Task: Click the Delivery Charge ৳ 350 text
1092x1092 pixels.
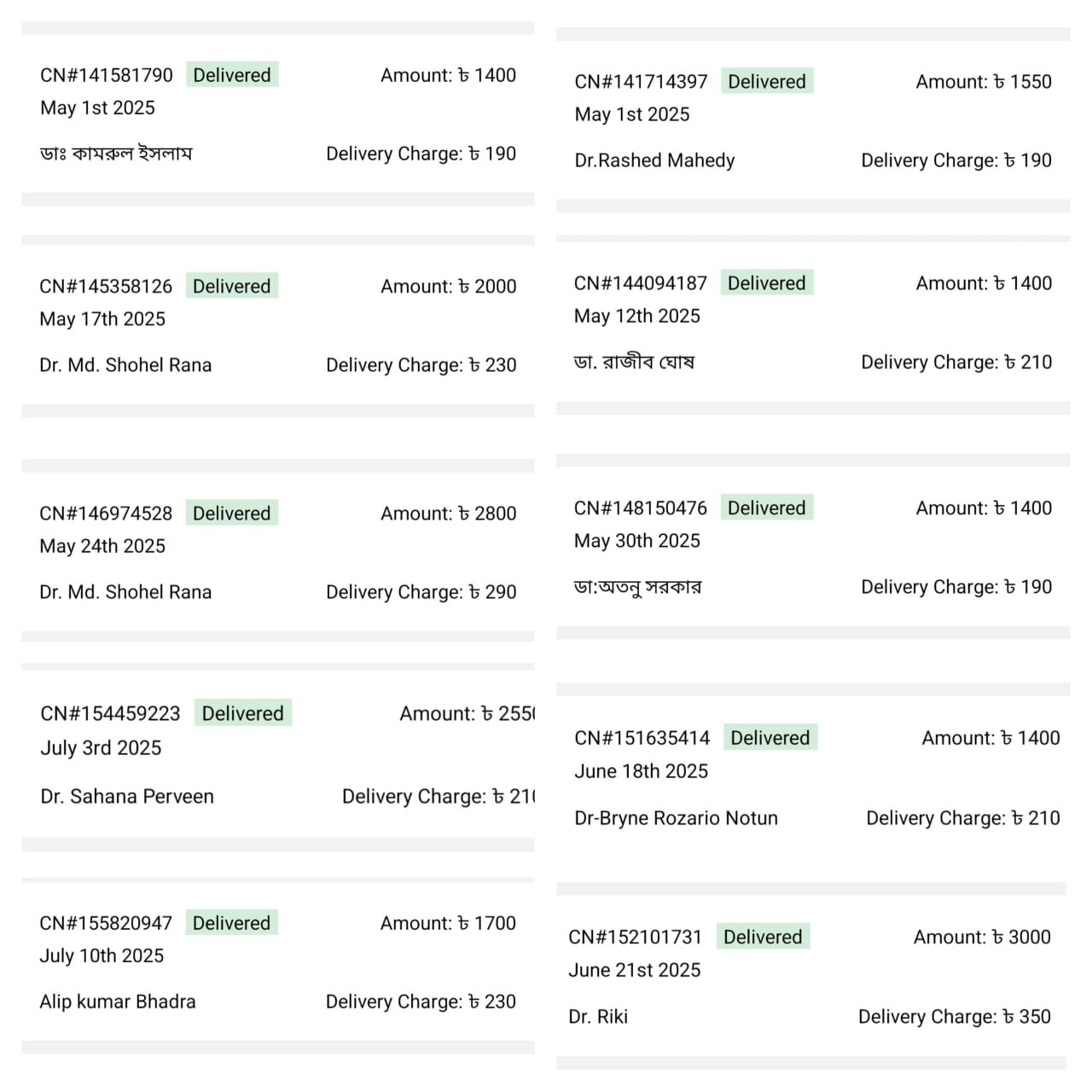Action: tap(954, 1017)
